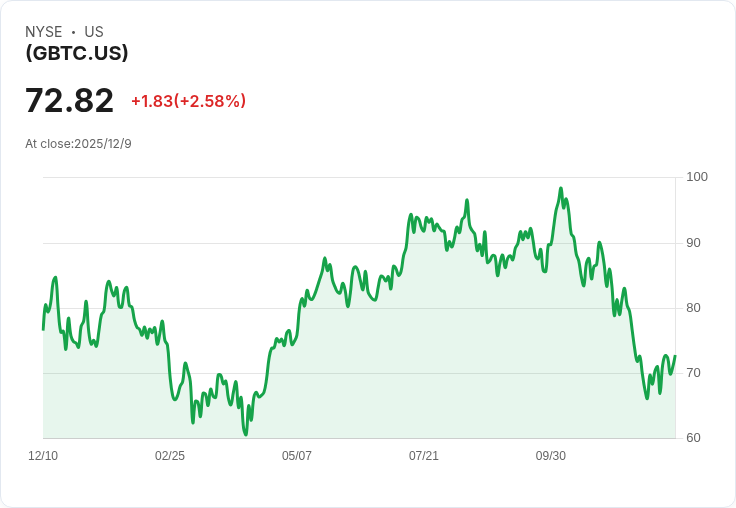Click the 60 price axis label
The image size is (736, 508).
click(x=694, y=438)
